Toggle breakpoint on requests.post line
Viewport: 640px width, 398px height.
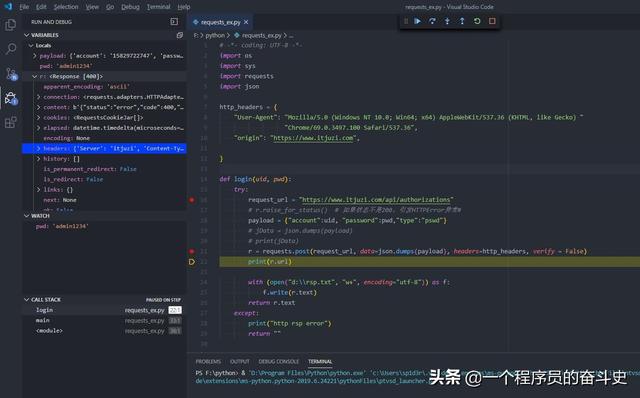tap(191, 251)
